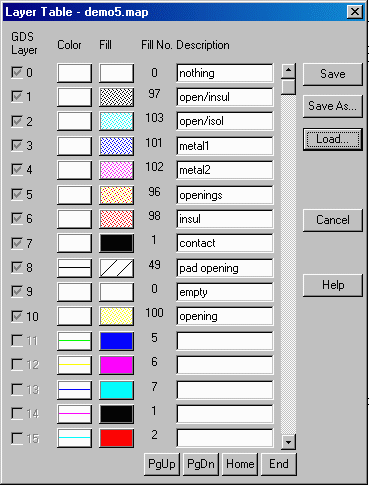This screenshot has width=369, height=486.
Task: Click layer 11 empty description field
Action: click(225, 341)
